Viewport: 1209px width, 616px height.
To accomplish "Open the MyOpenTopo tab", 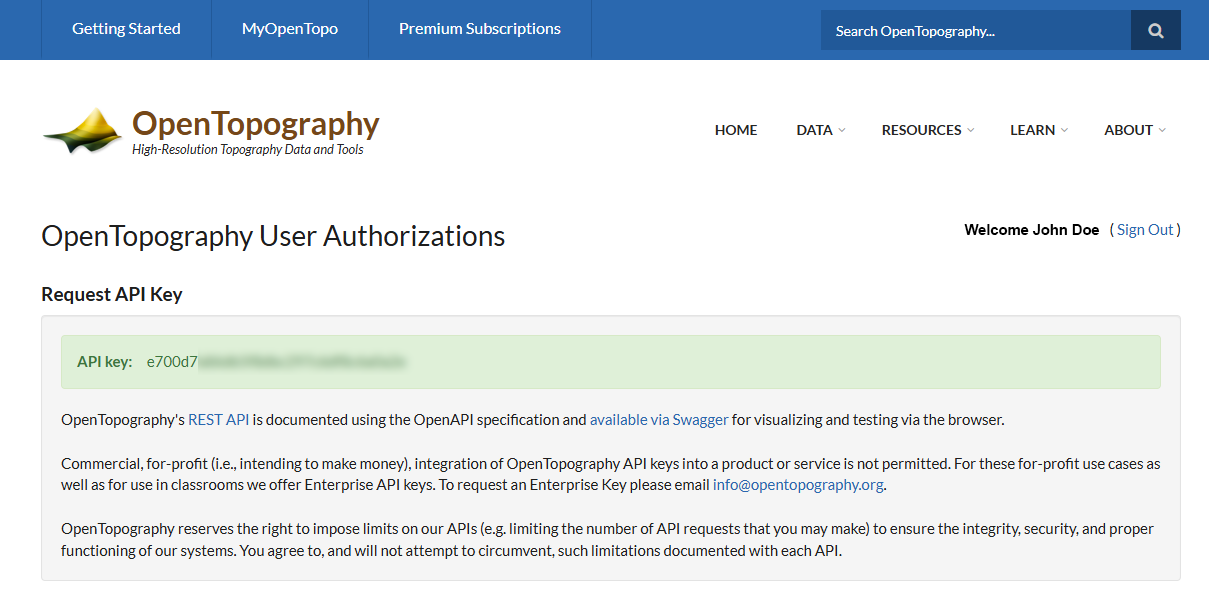I will click(x=290, y=29).
